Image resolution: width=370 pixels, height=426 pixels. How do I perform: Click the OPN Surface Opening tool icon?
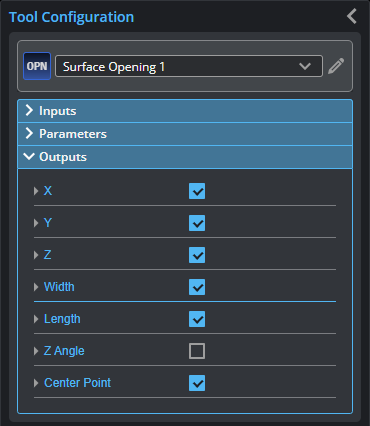[x=37, y=66]
